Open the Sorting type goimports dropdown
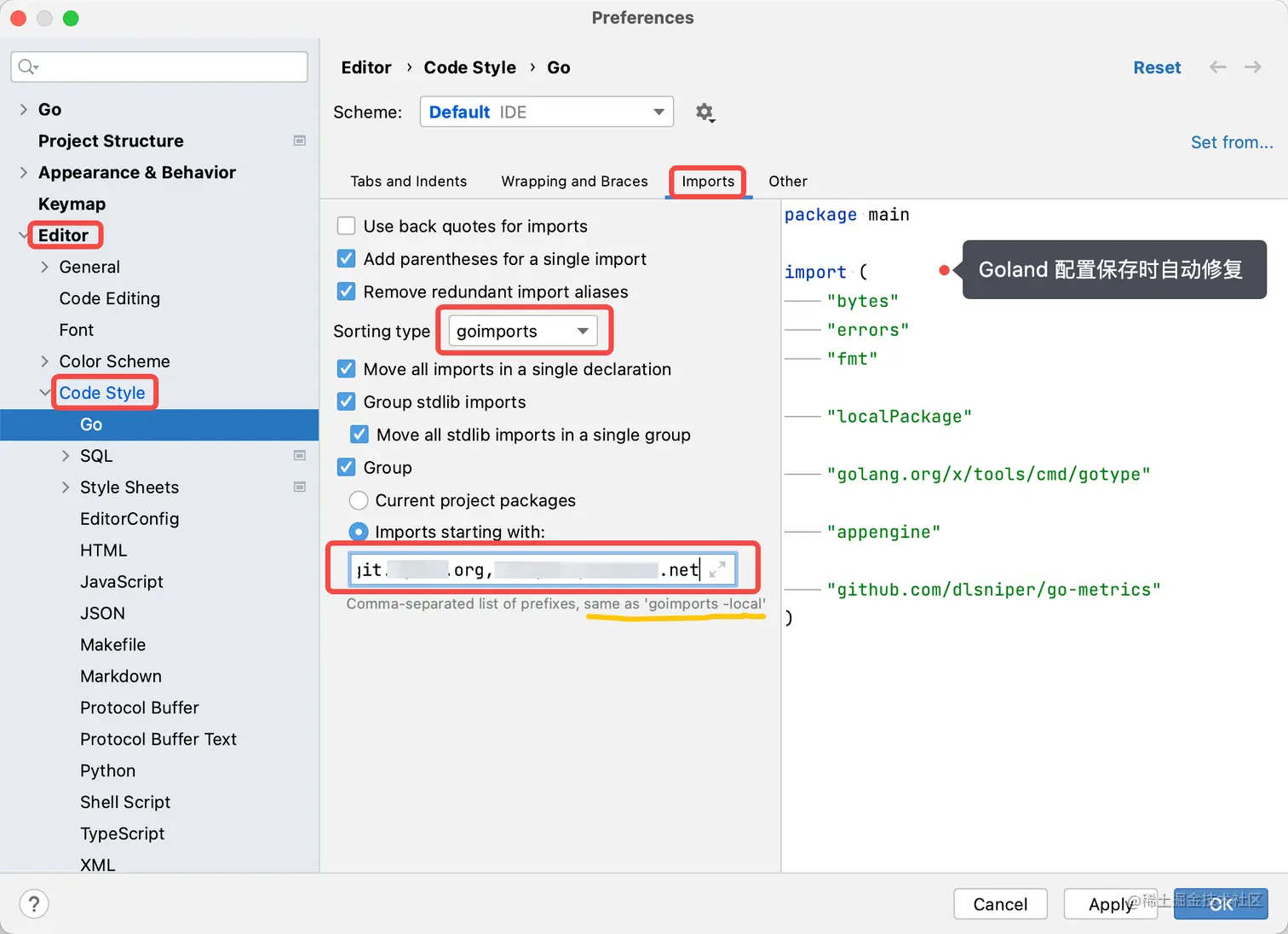The image size is (1288, 934). coord(523,331)
